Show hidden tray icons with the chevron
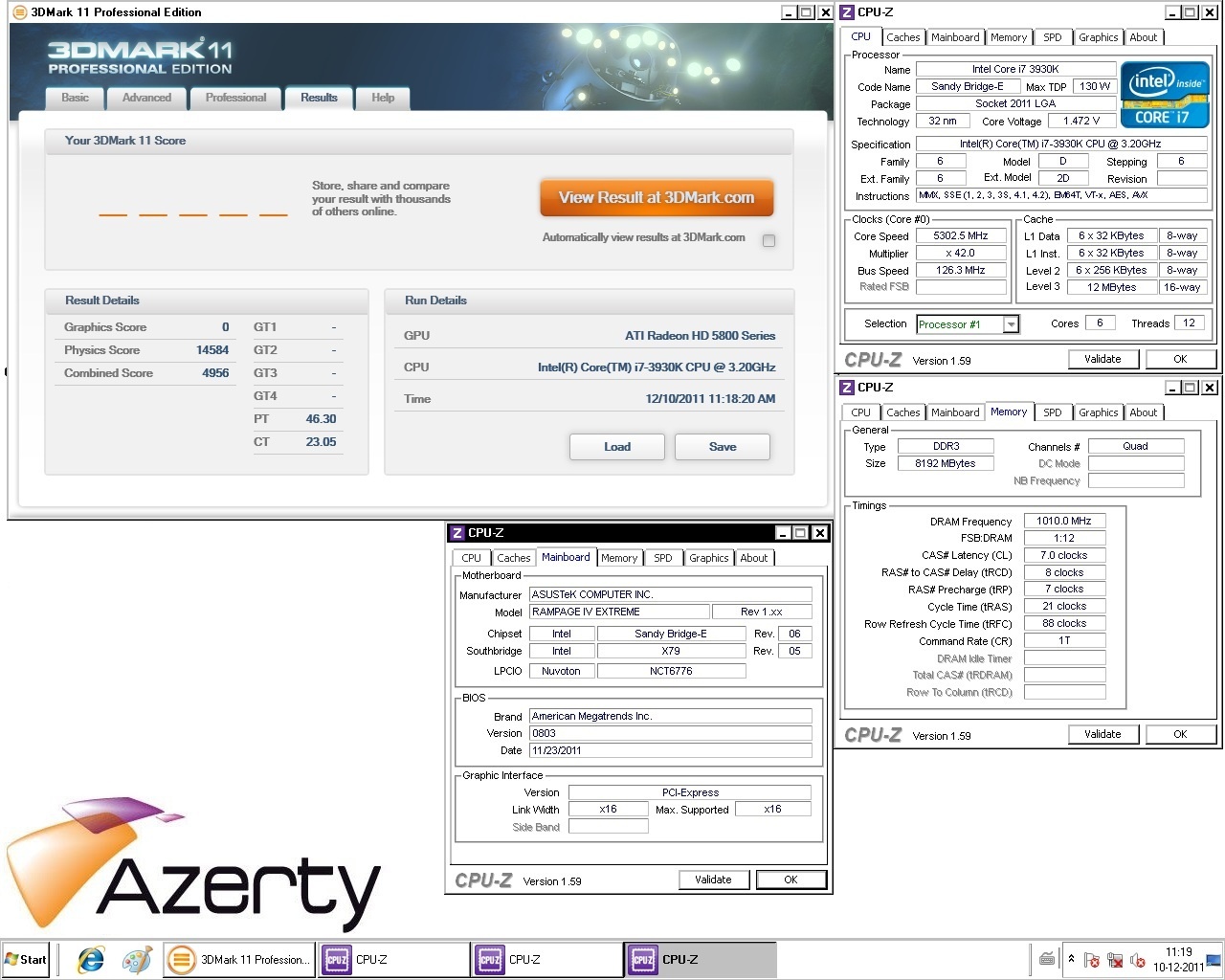Image resolution: width=1225 pixels, height=980 pixels. (1071, 959)
